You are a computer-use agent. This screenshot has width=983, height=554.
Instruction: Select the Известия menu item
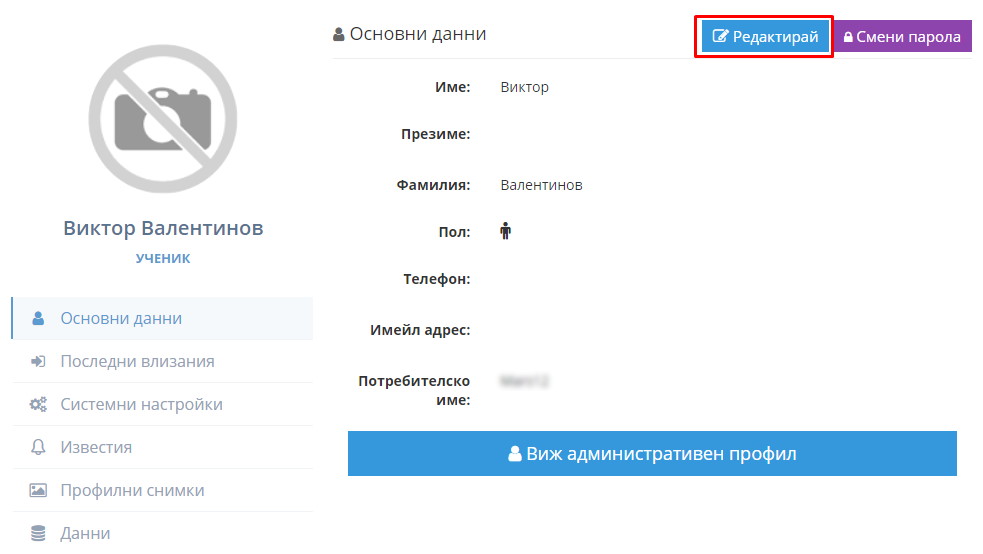[x=162, y=447]
